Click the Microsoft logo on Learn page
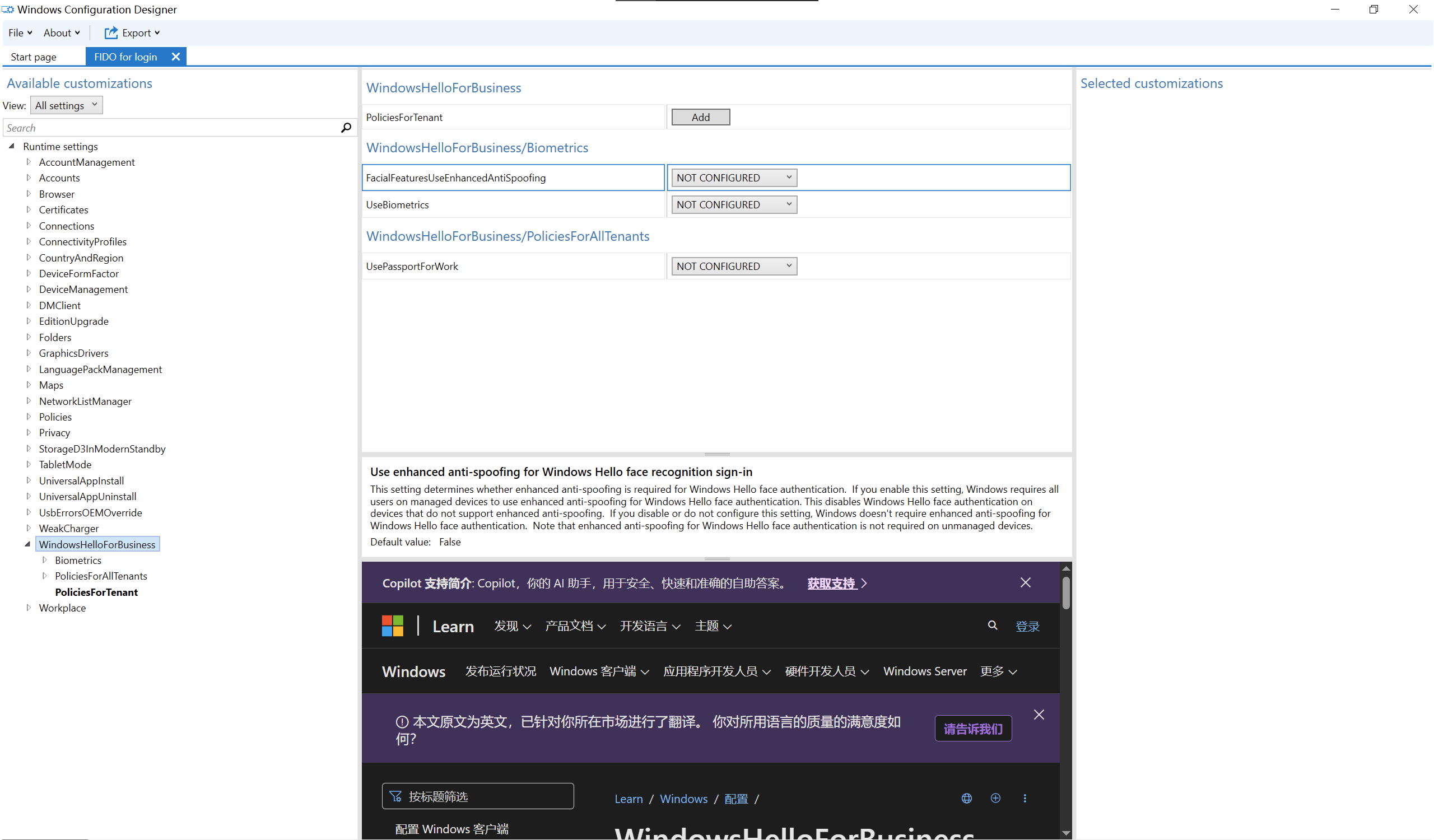Image resolution: width=1434 pixels, height=840 pixels. pyautogui.click(x=392, y=626)
